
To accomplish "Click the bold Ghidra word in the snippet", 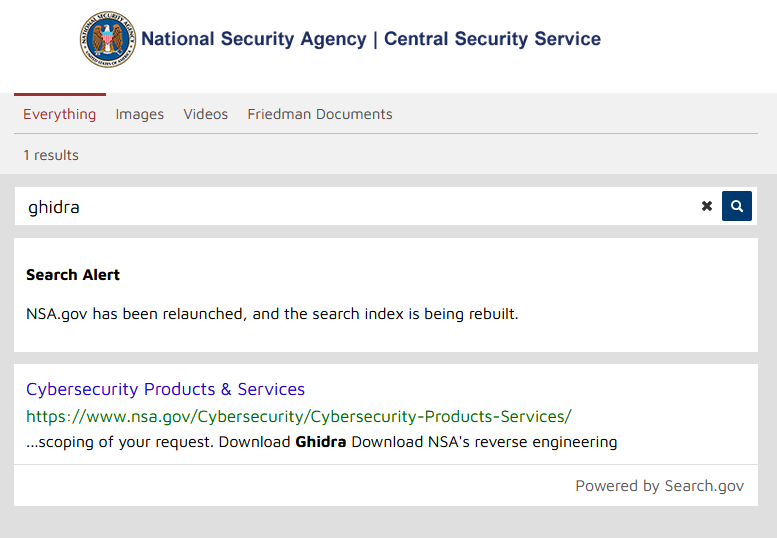I will click(321, 442).
